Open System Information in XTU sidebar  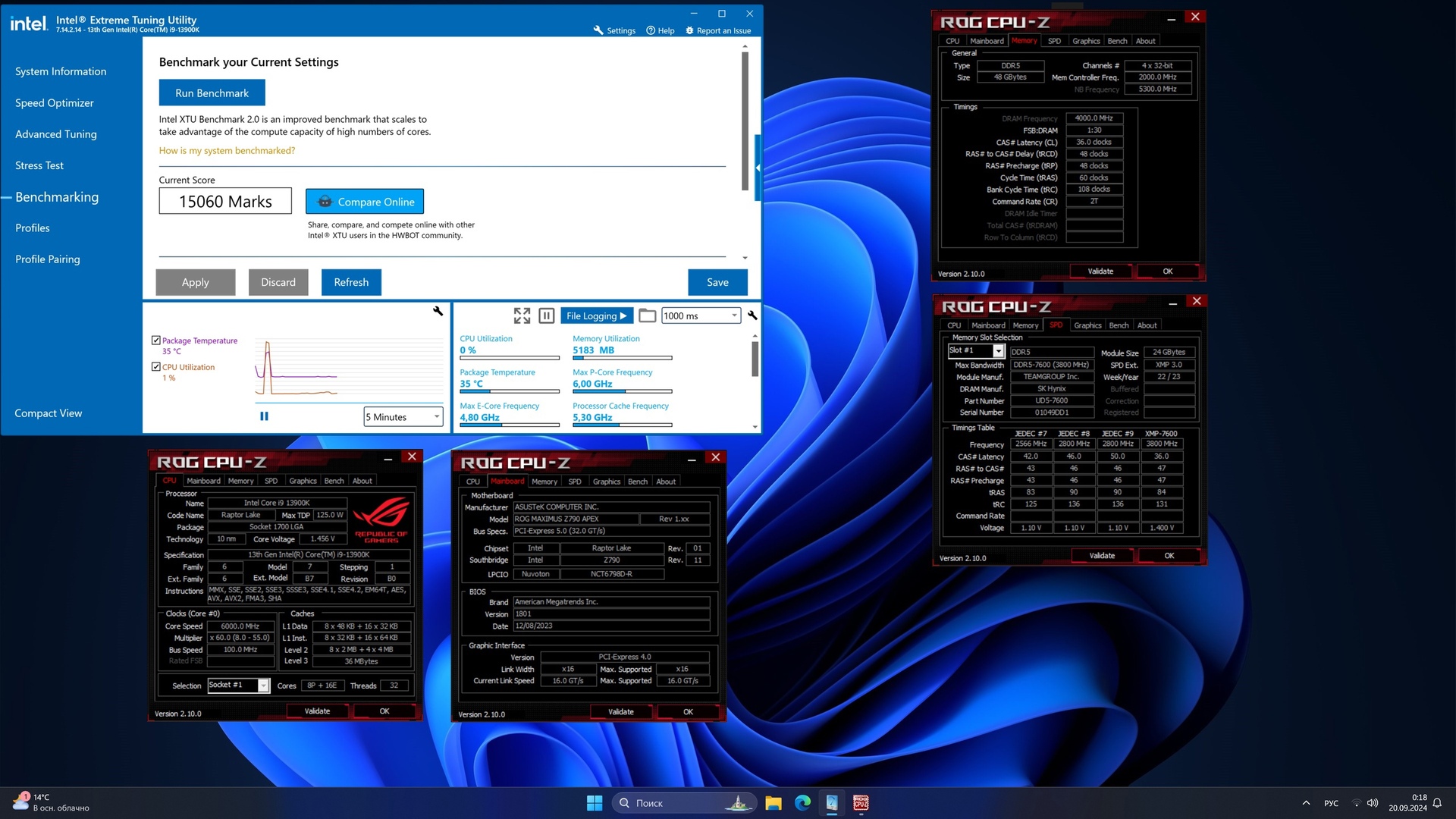click(x=61, y=71)
